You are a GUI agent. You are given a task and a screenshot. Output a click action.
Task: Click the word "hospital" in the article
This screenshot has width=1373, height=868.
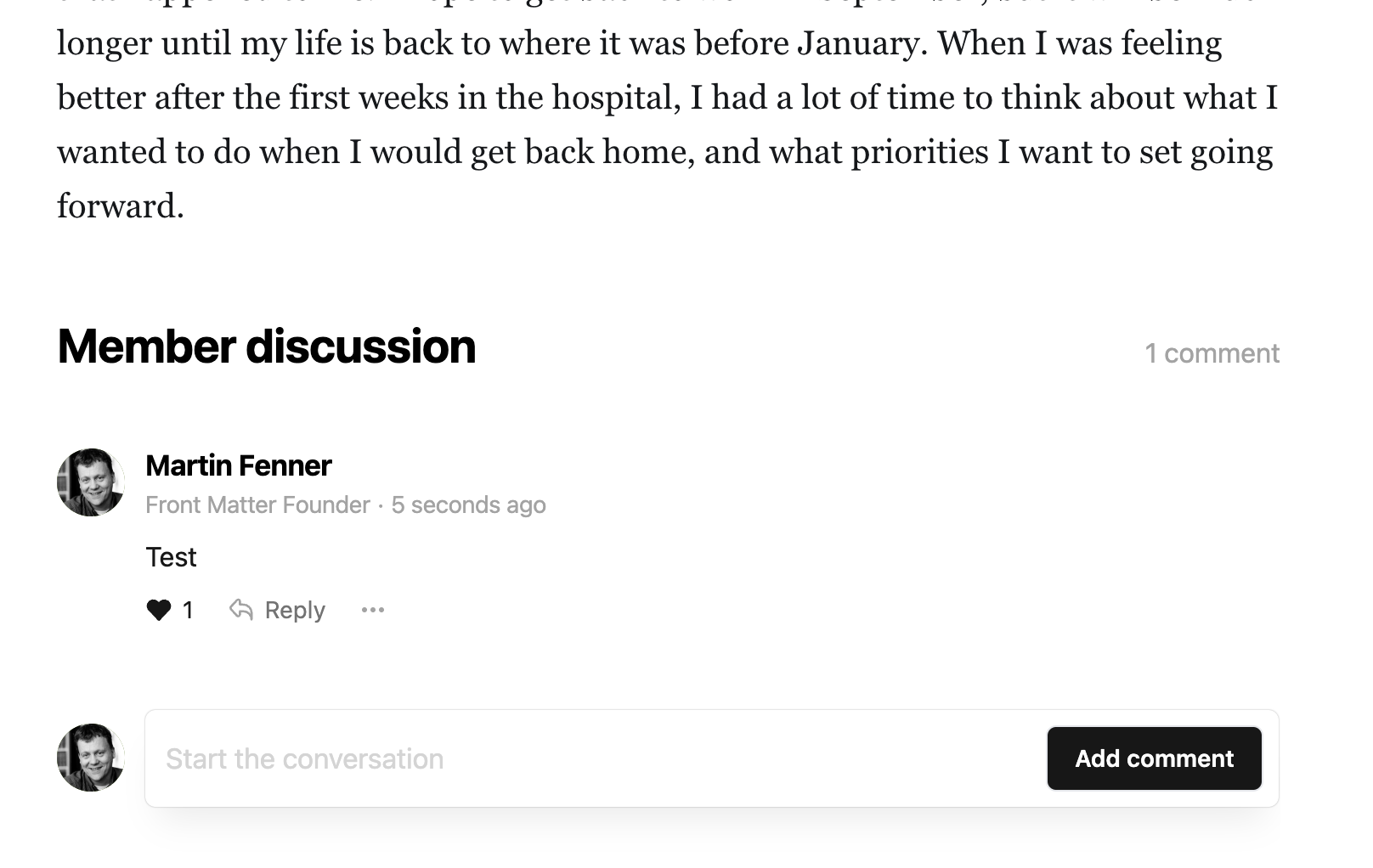(x=615, y=98)
